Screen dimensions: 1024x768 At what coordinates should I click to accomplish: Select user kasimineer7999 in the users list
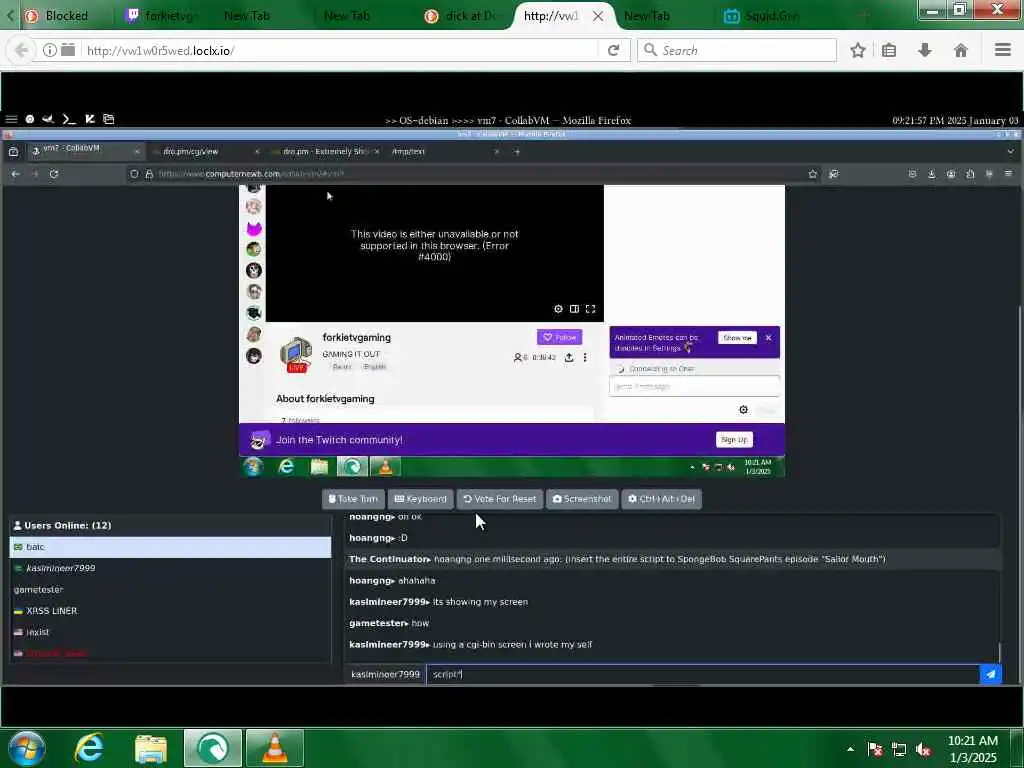(170, 568)
